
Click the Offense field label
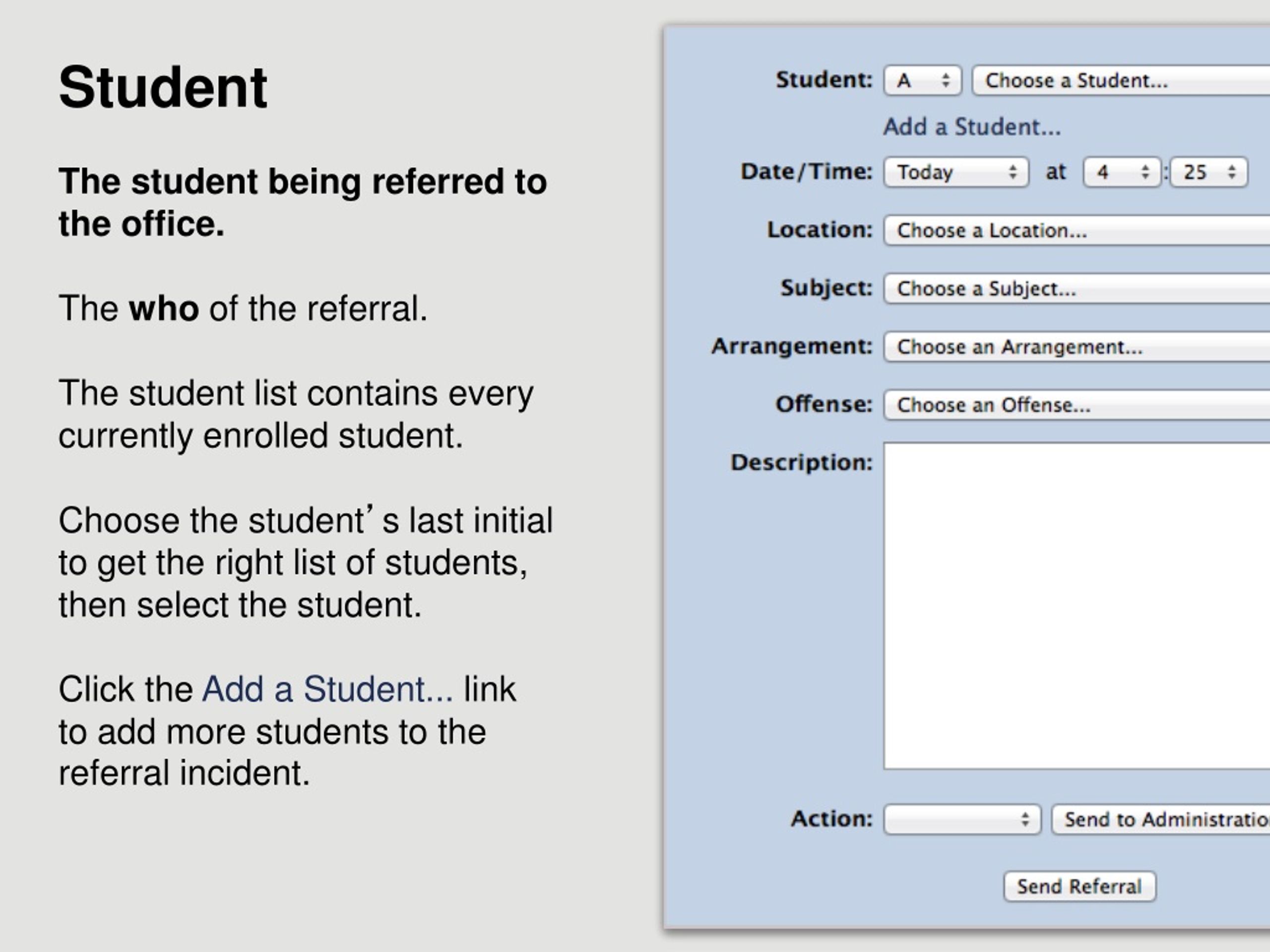coord(824,404)
